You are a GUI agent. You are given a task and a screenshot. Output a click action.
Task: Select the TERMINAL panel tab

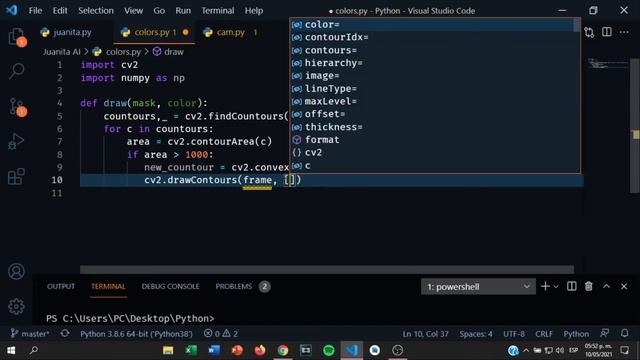(108, 287)
